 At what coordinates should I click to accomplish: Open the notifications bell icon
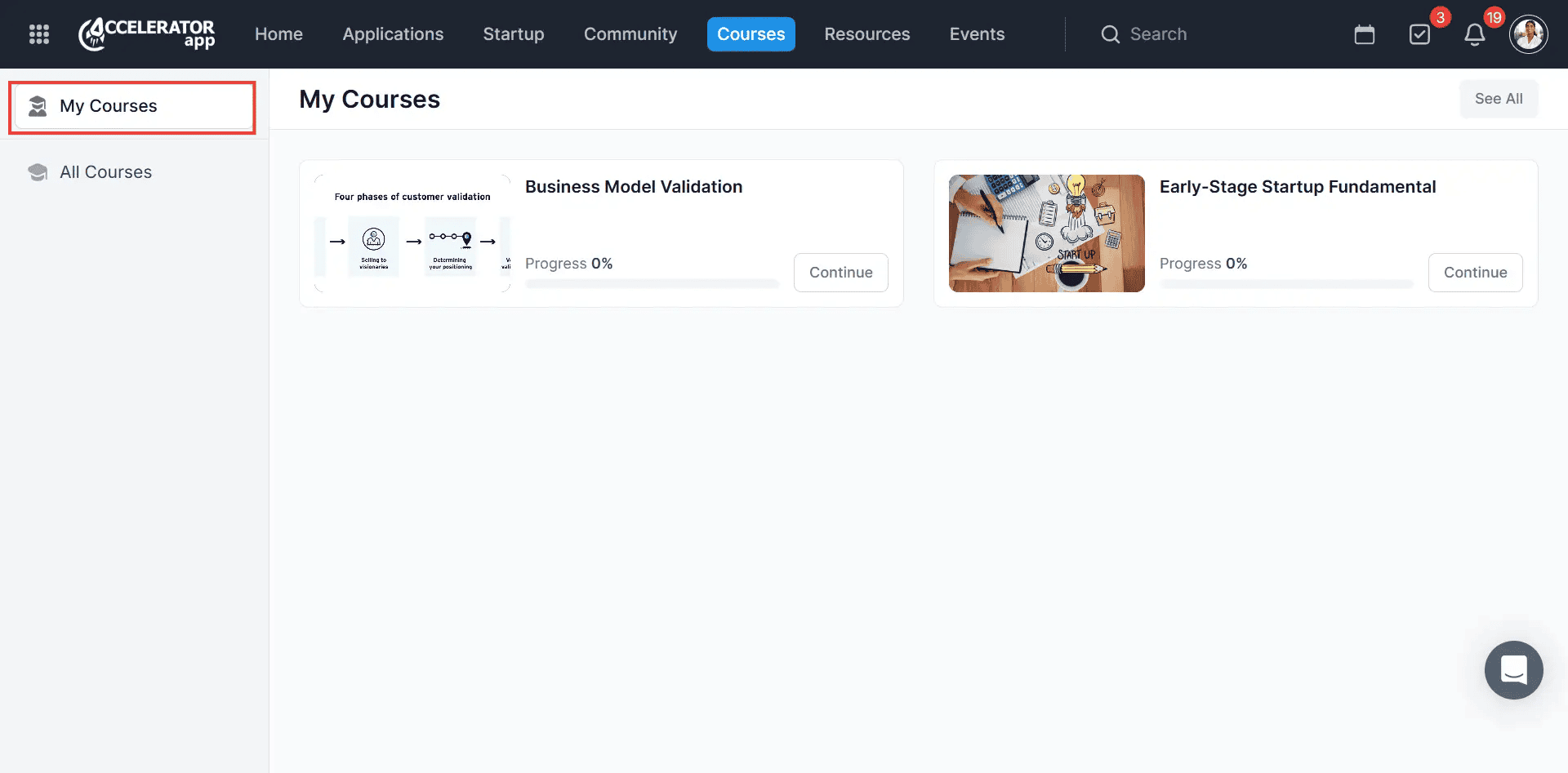point(1474,34)
